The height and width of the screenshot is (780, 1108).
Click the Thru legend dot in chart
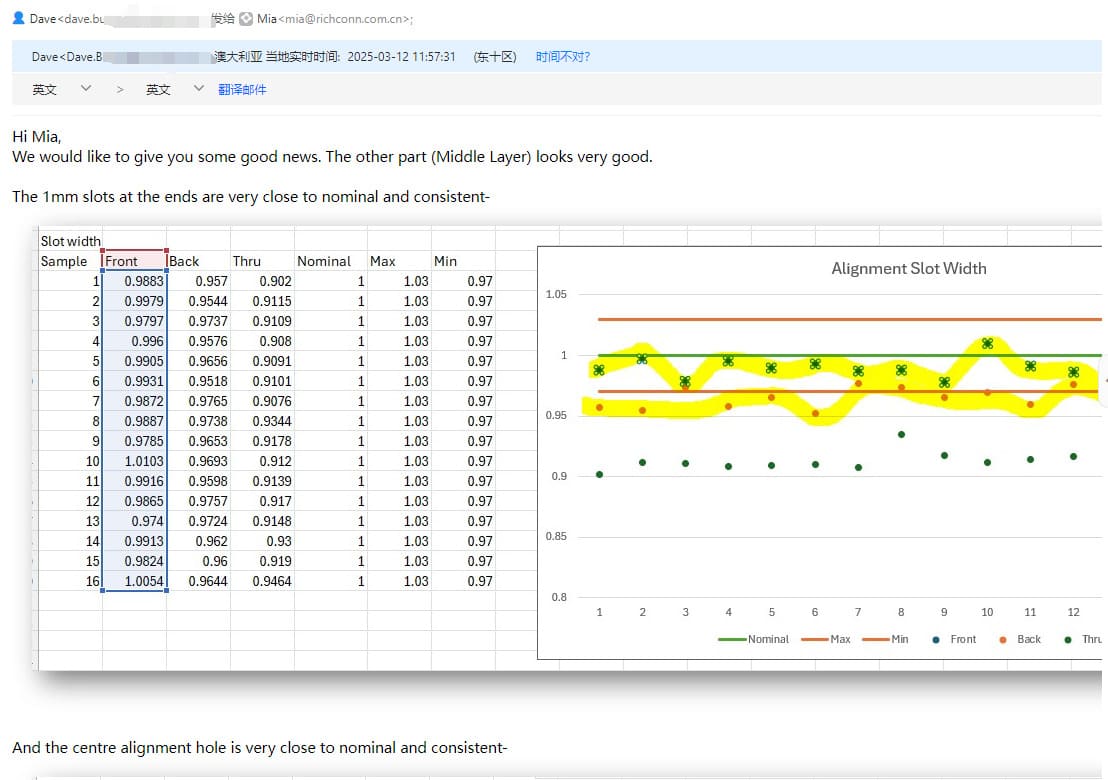point(1068,640)
